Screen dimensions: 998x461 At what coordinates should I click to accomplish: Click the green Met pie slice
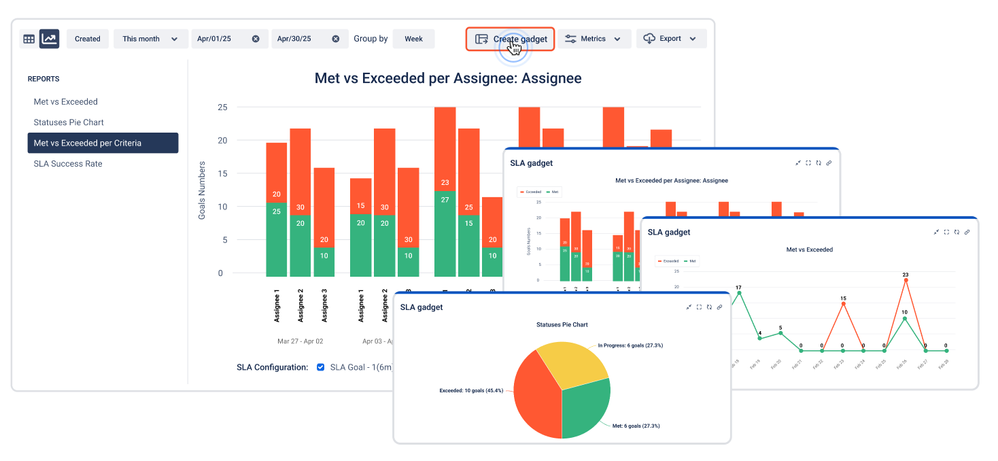[586, 408]
